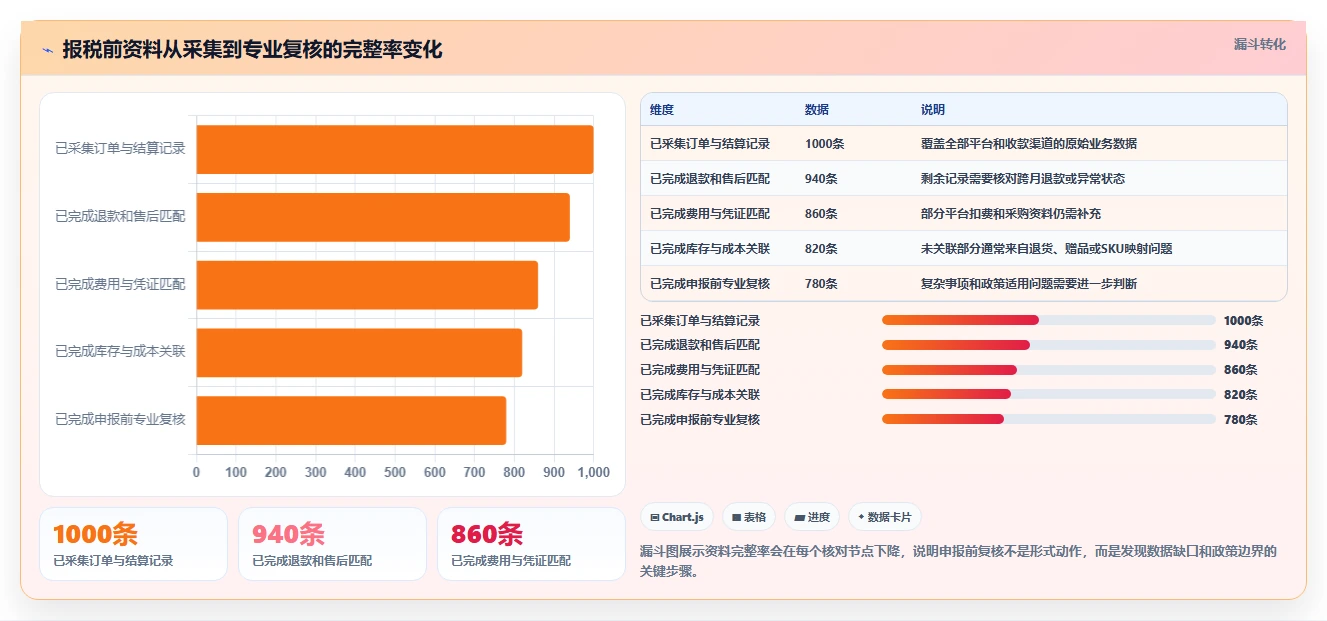Viewport: 1327px width, 621px height.
Task: Click the 1000条 progress bar for 已采集订单与结算记录
Action: point(1048,320)
